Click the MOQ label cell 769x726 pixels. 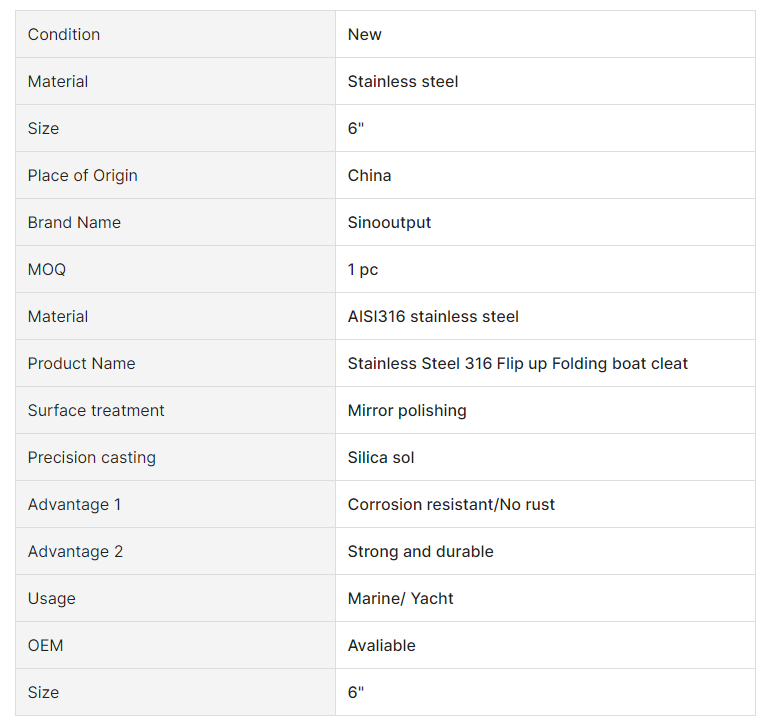point(47,269)
